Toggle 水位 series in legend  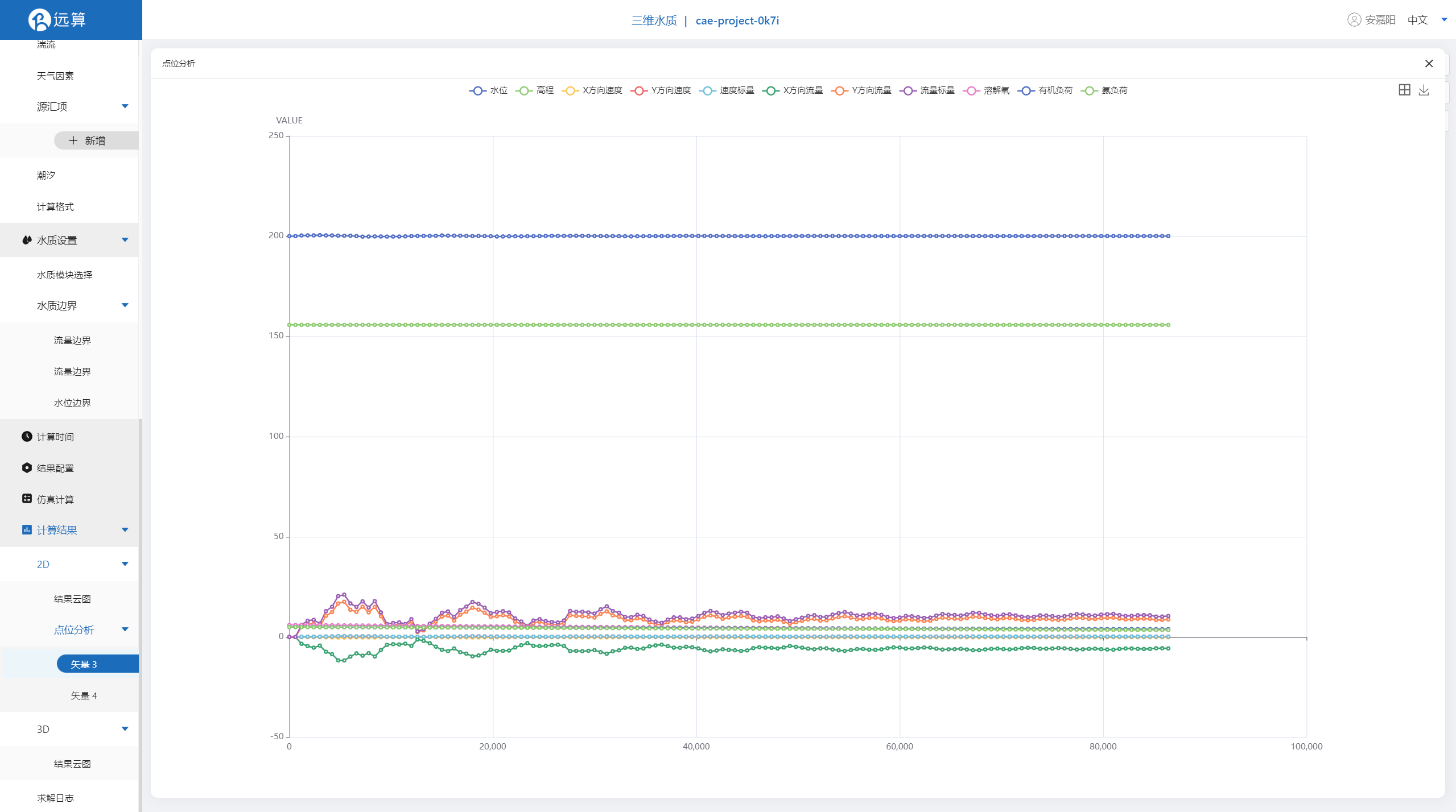488,90
